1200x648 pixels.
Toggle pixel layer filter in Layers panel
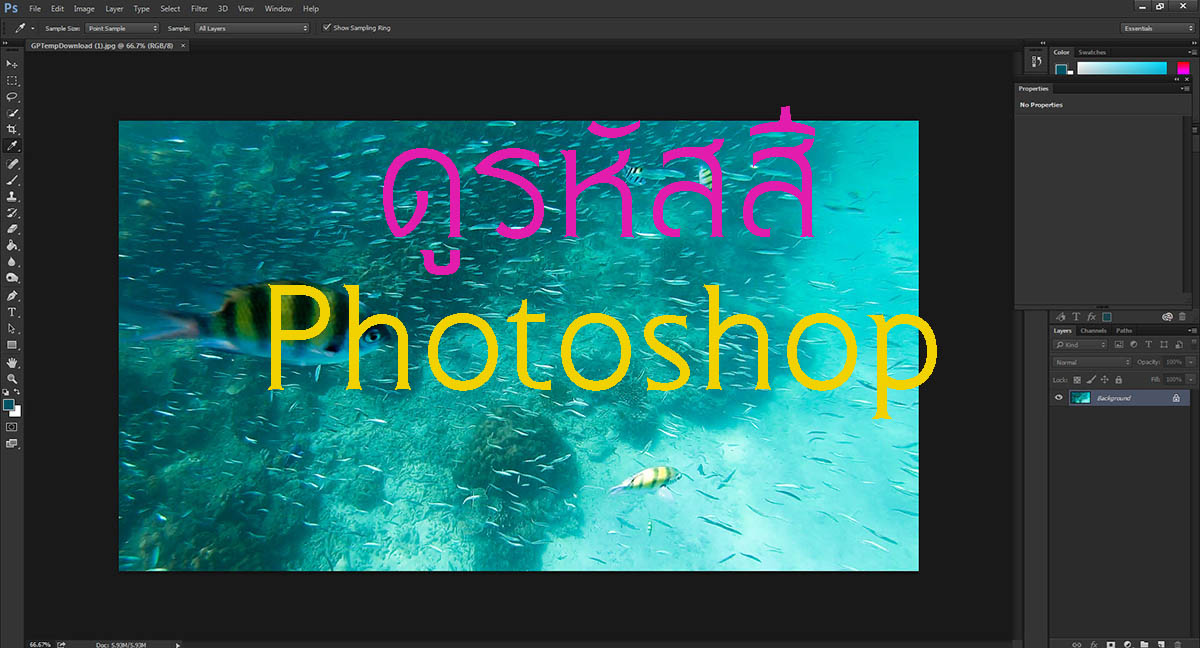click(x=1117, y=345)
